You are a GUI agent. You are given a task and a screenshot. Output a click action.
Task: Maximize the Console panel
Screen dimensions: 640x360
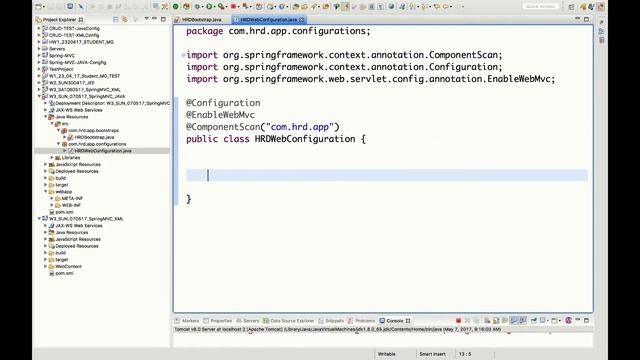pyautogui.click(x=587, y=321)
